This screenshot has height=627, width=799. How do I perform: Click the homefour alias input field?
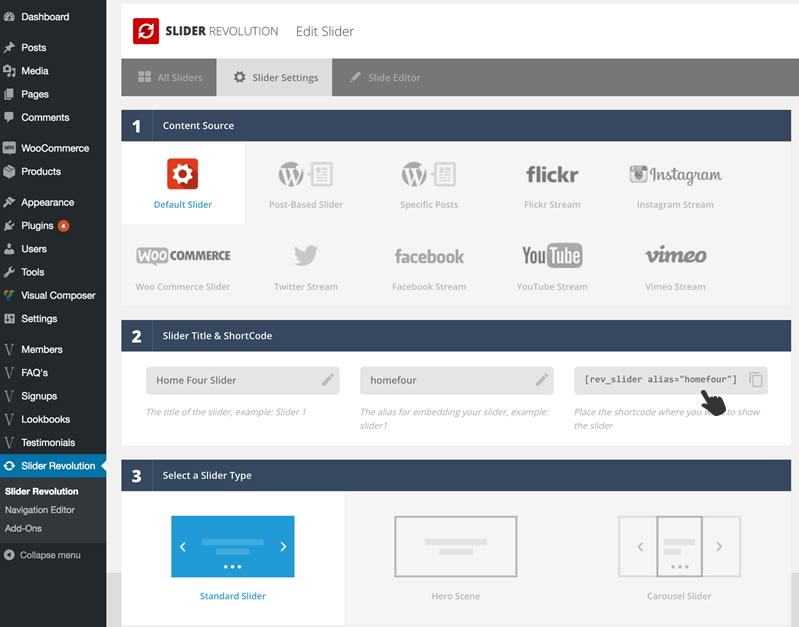457,380
